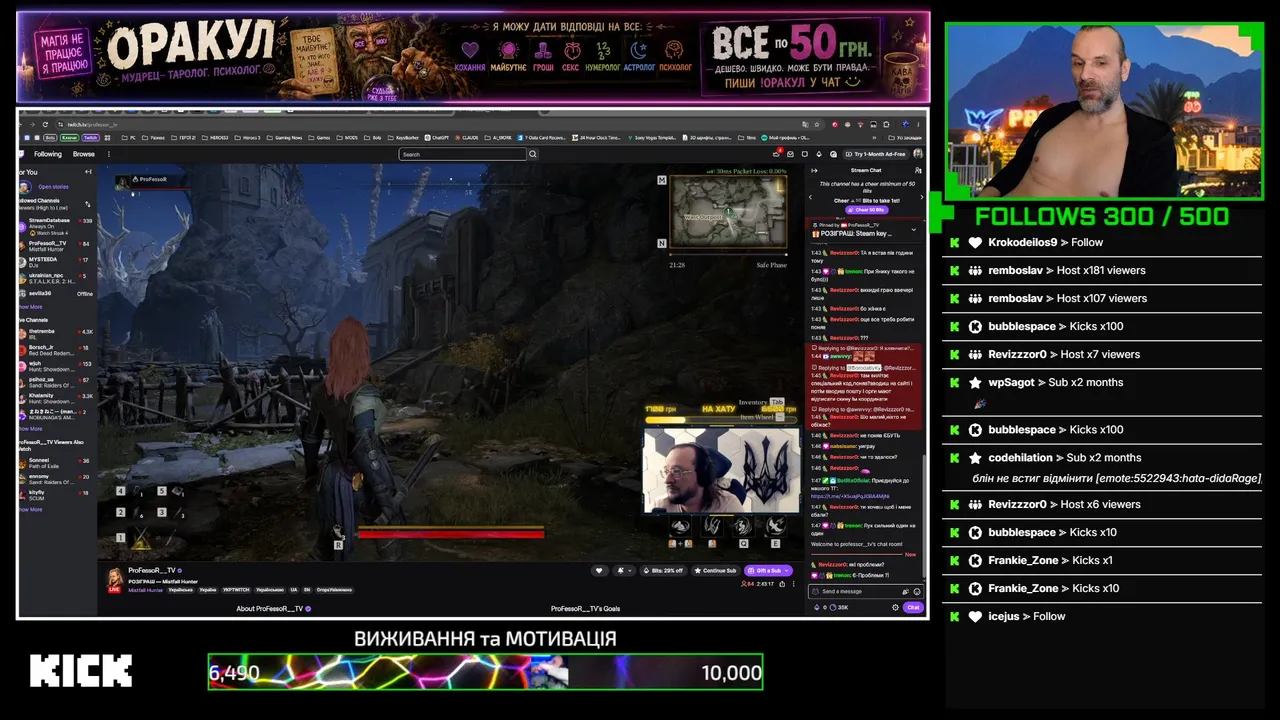Open ProFessoR__TV channel name below video
This screenshot has height=720, width=1280.
click(152, 570)
